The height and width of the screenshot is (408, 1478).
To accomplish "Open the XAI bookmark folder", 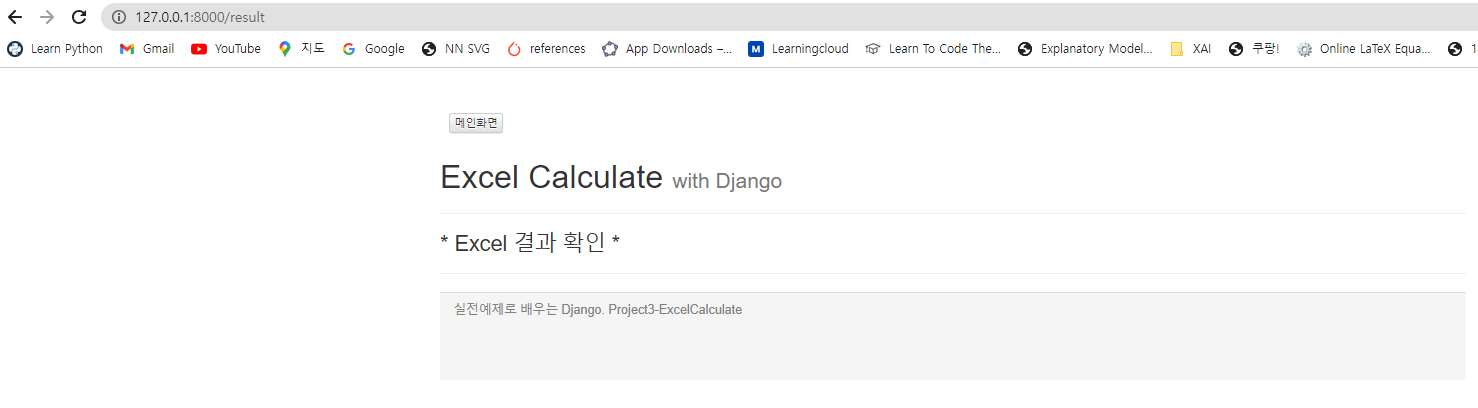I will point(1191,48).
